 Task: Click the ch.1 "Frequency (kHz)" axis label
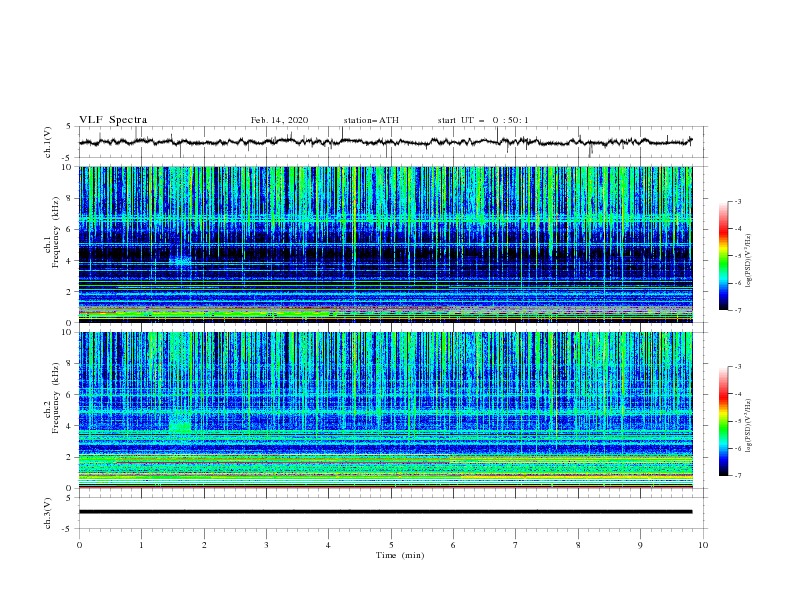point(55,232)
